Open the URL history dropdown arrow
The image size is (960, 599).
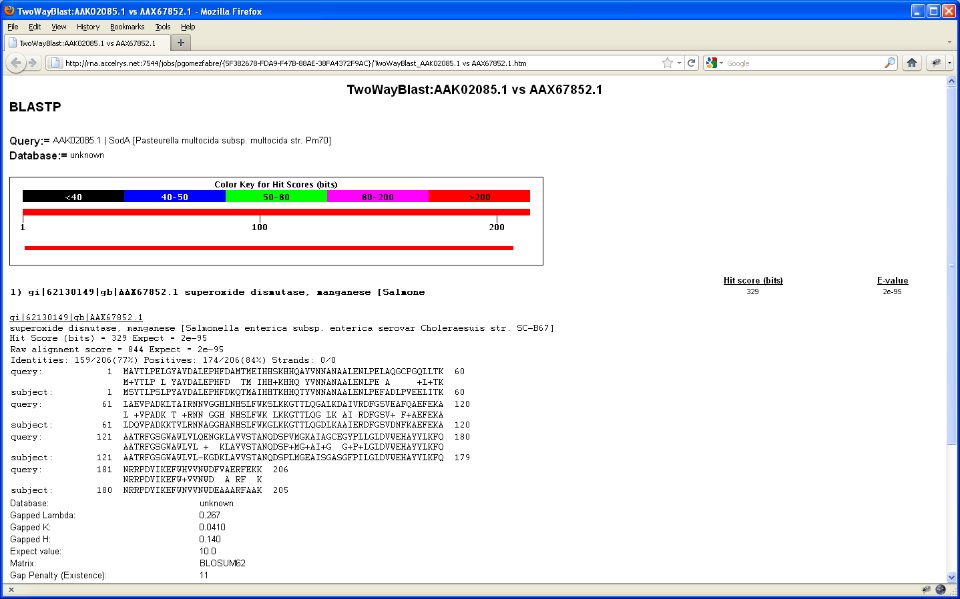pyautogui.click(x=679, y=63)
